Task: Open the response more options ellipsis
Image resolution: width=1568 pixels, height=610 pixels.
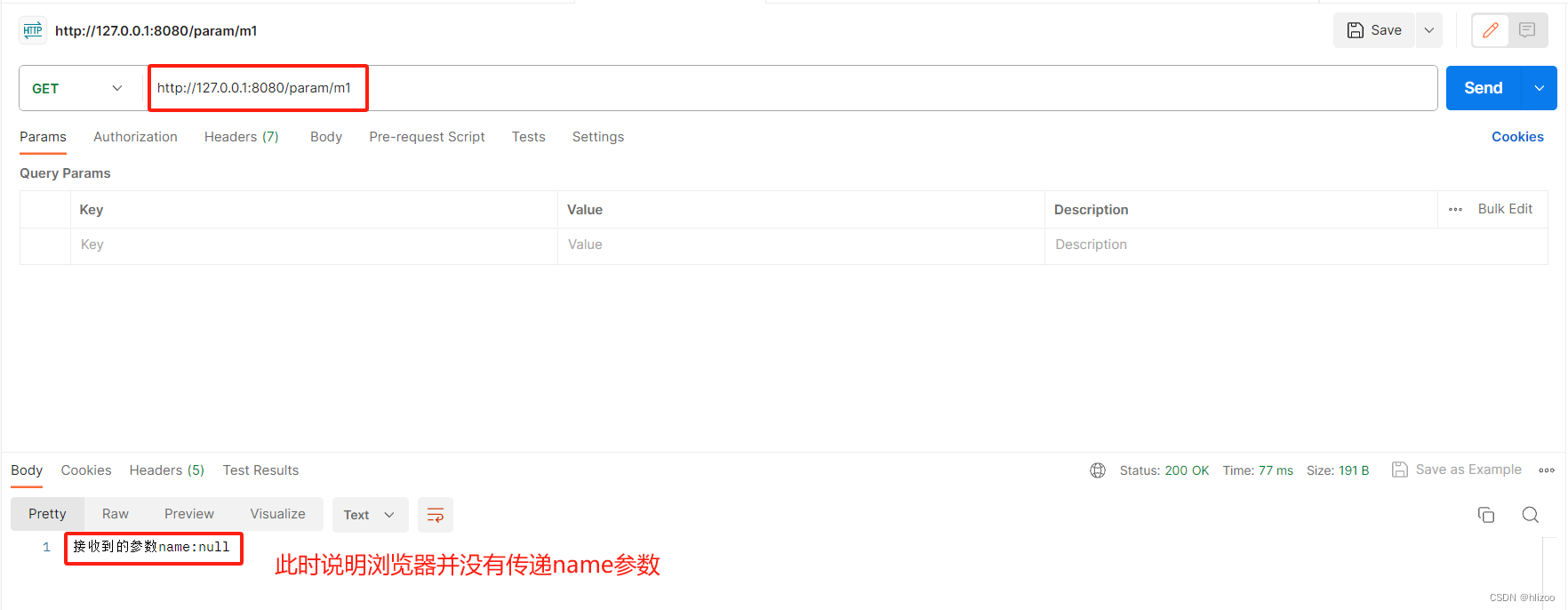Action: tap(1547, 470)
